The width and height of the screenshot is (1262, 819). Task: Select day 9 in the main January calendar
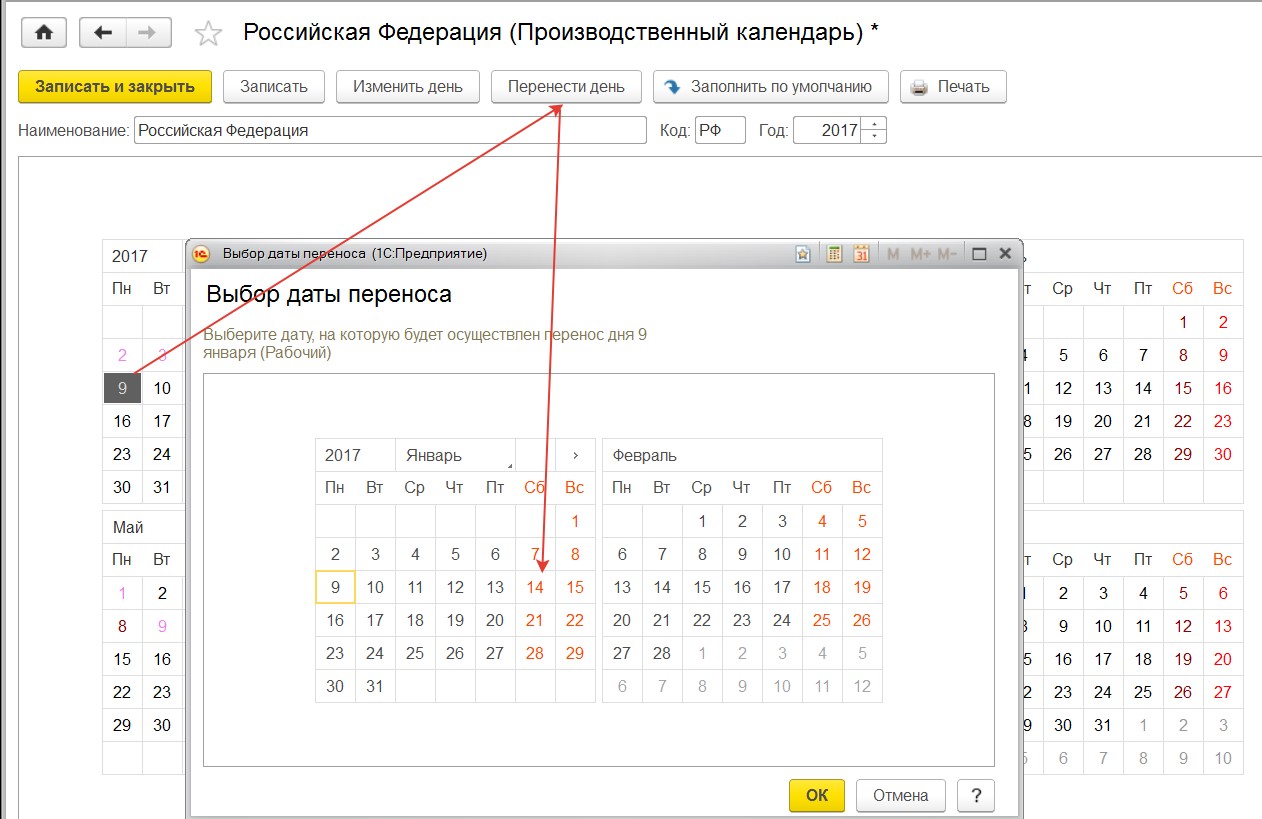122,388
